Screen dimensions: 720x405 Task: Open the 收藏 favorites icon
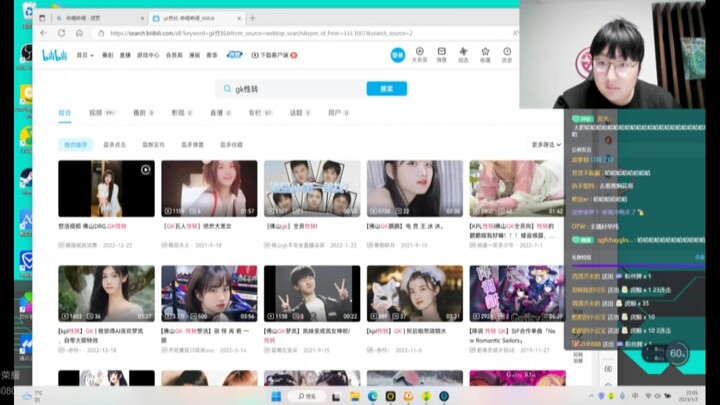(485, 55)
